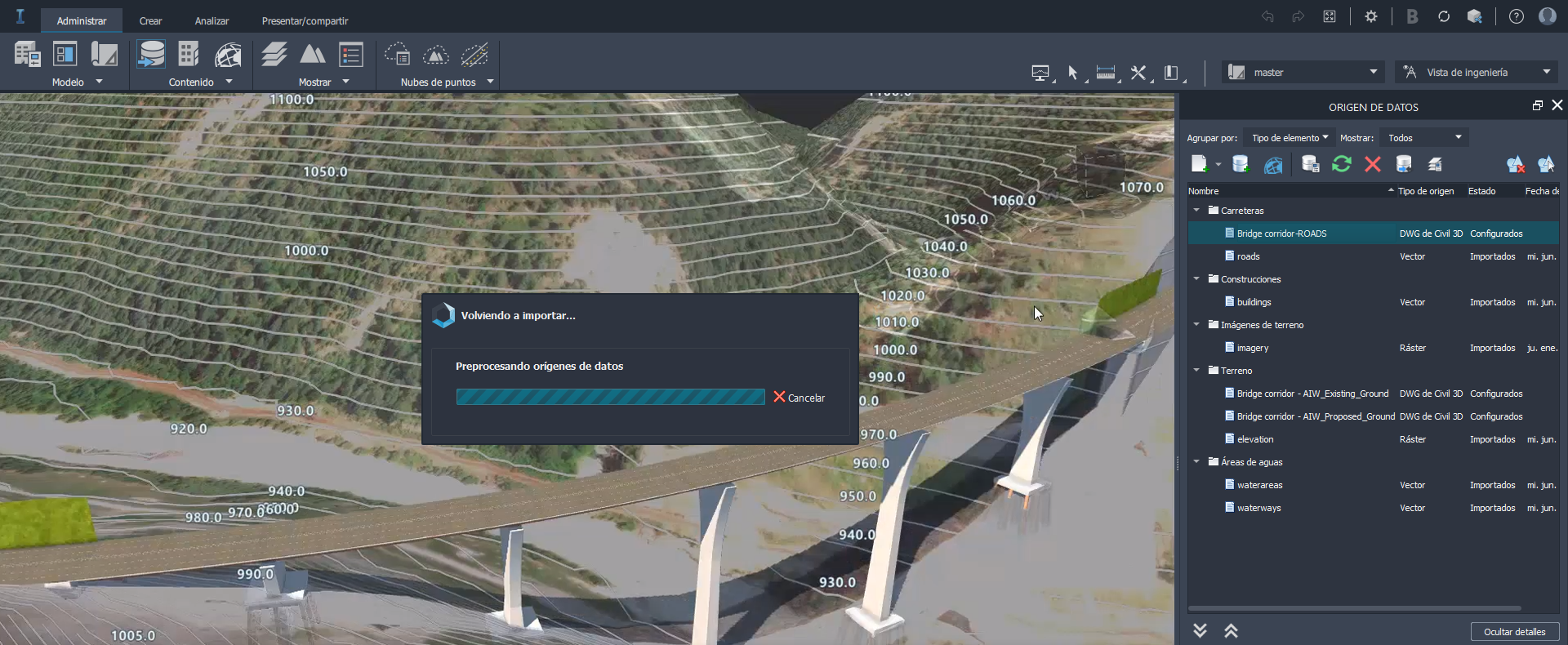This screenshot has height=645, width=1568.
Task: Add a file data source with the page-plus icon
Action: (1200, 164)
